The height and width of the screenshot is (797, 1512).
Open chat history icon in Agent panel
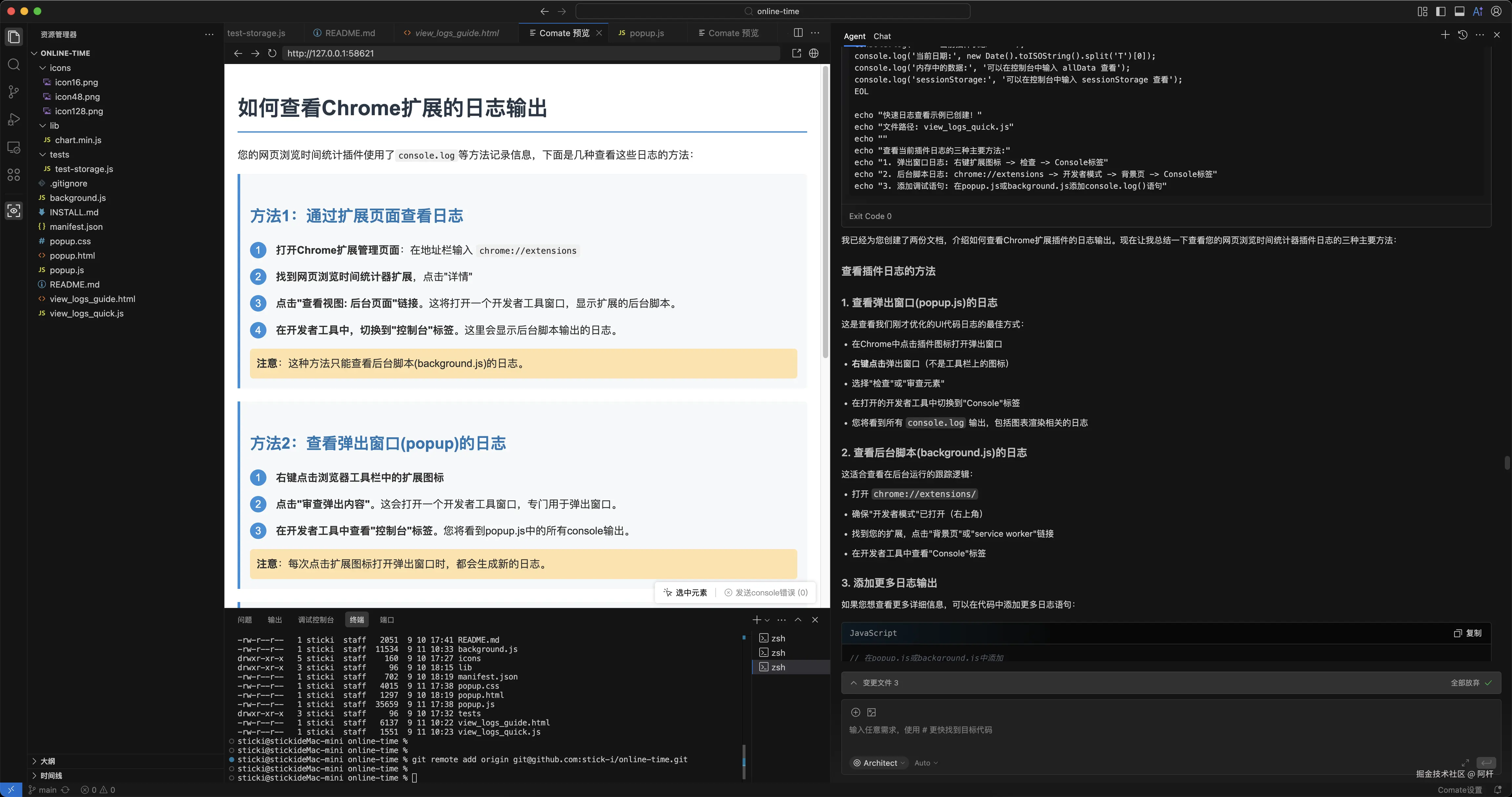(1462, 35)
